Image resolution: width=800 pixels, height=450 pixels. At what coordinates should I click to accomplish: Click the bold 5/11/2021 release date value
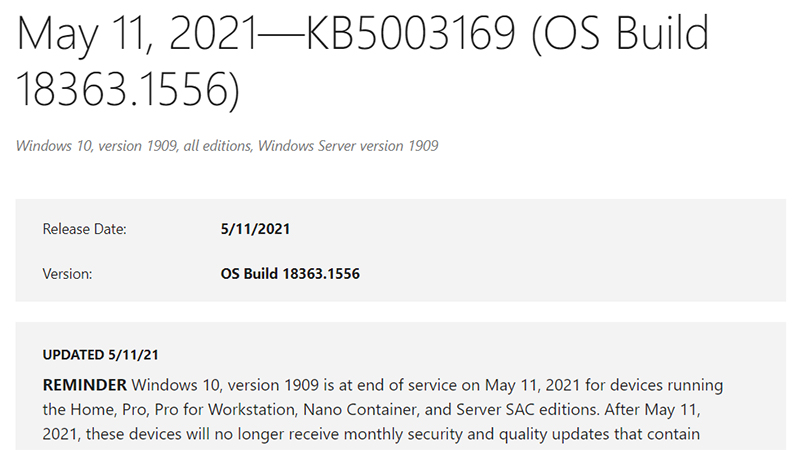tap(255, 229)
